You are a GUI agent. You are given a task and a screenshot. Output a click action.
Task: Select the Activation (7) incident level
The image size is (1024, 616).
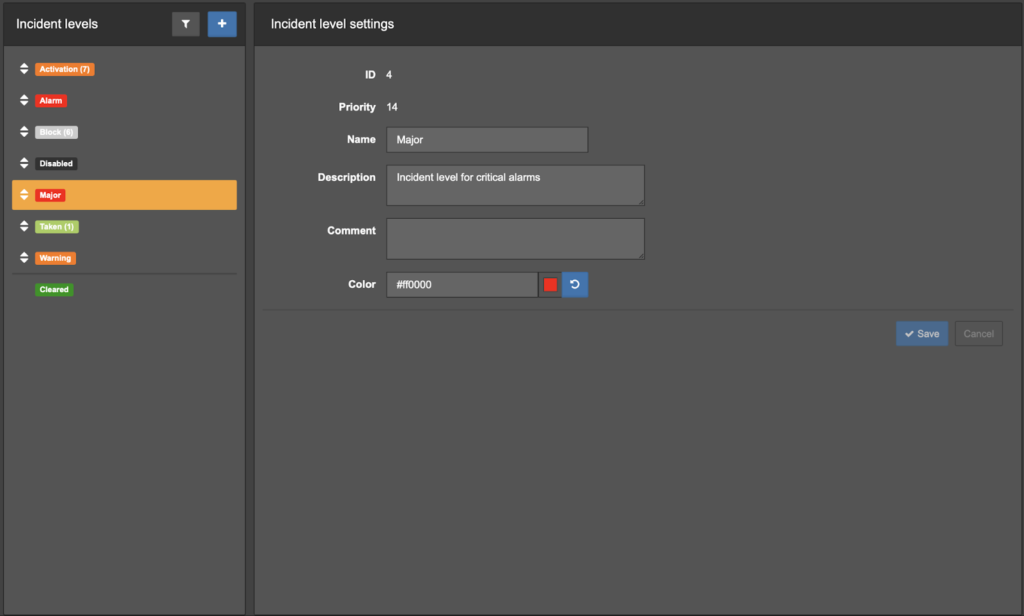point(65,69)
